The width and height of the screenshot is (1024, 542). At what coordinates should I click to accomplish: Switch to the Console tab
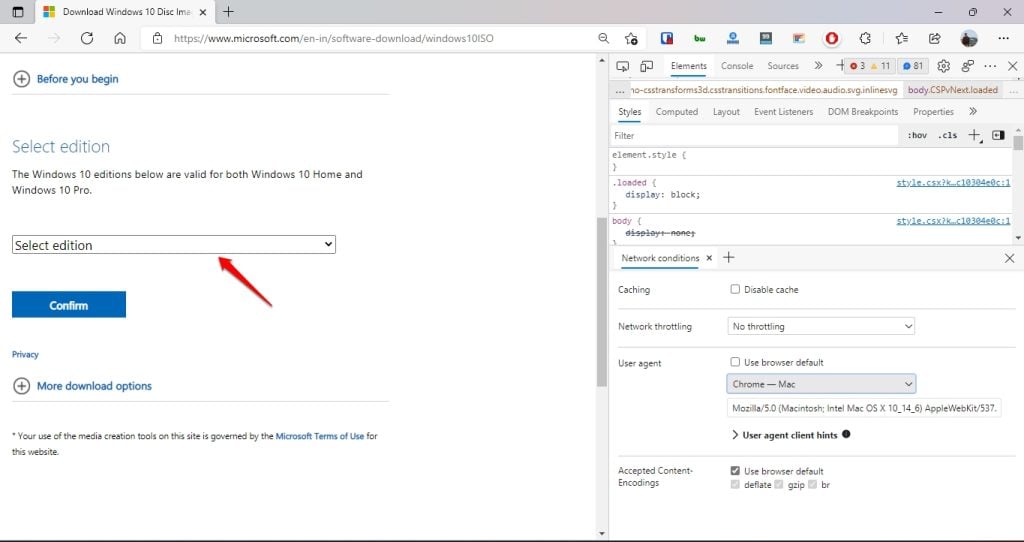coord(737,66)
